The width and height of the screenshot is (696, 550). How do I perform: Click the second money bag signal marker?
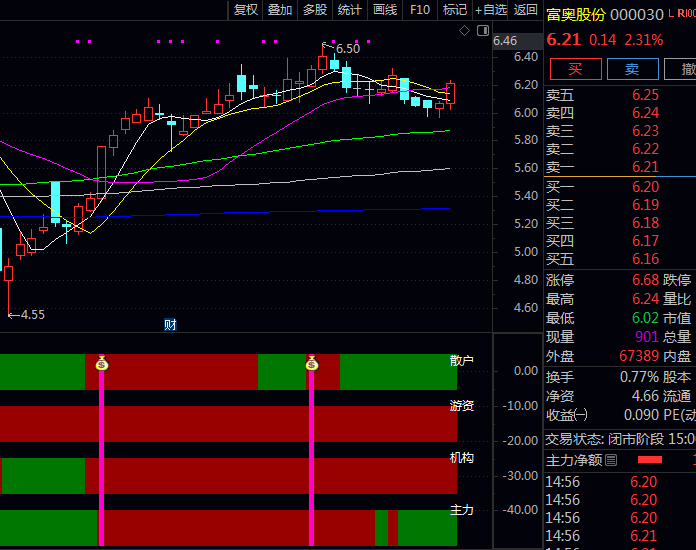point(312,364)
